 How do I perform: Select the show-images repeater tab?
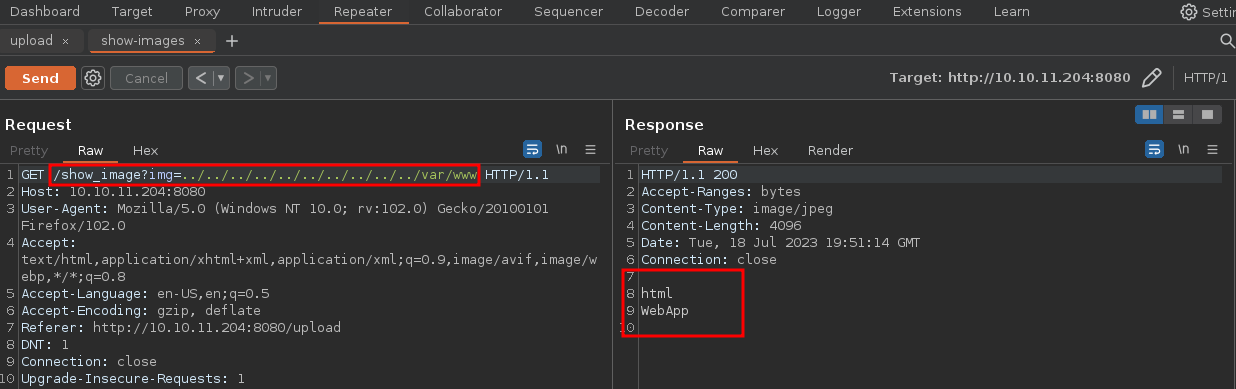[x=142, y=41]
